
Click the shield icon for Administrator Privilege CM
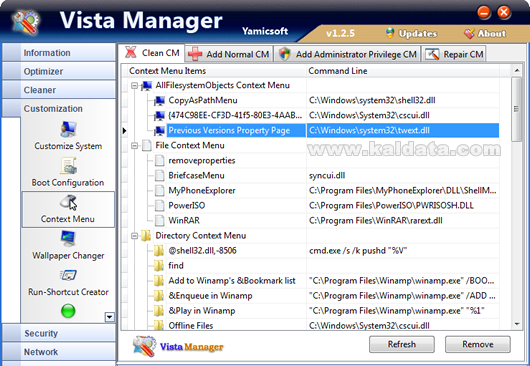[x=285, y=54]
